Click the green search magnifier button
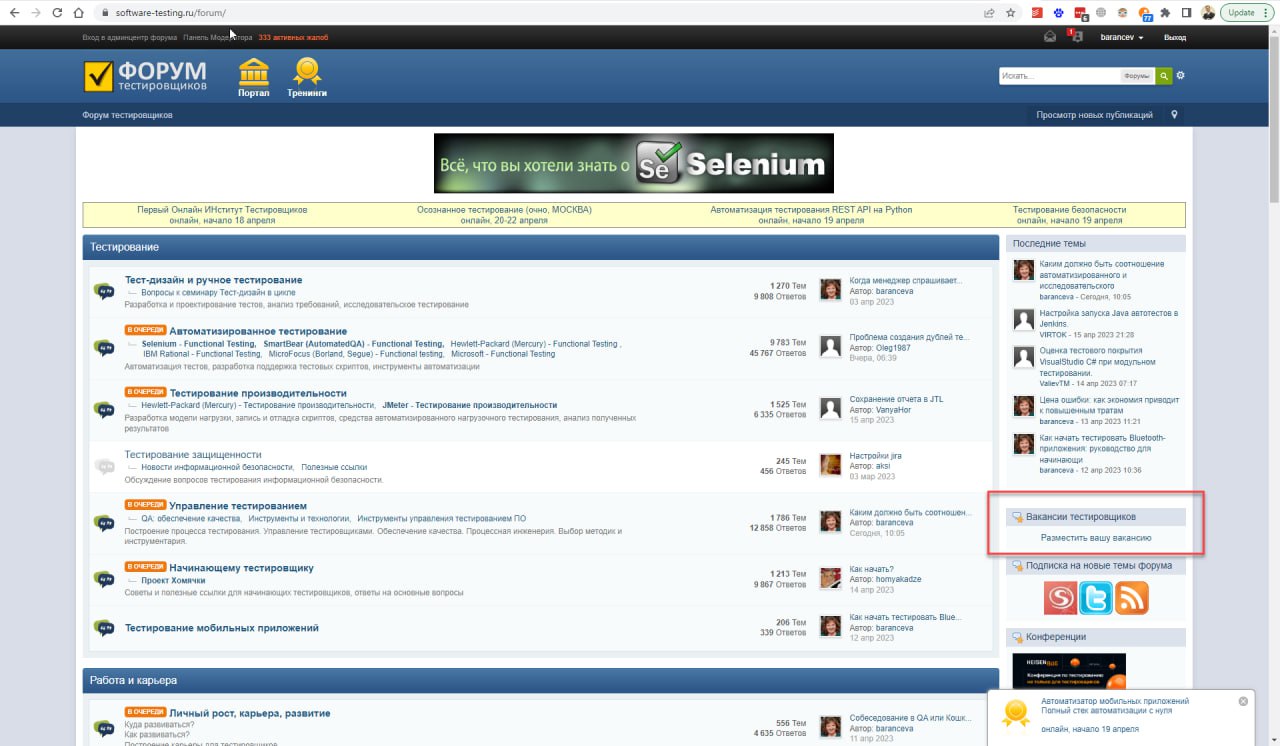Viewport: 1280px width, 746px height. (x=1164, y=76)
